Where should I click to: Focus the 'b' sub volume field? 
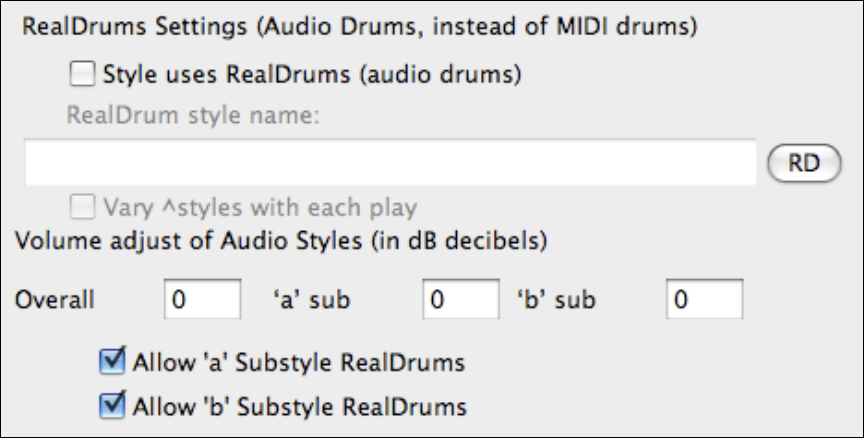pyautogui.click(x=705, y=299)
